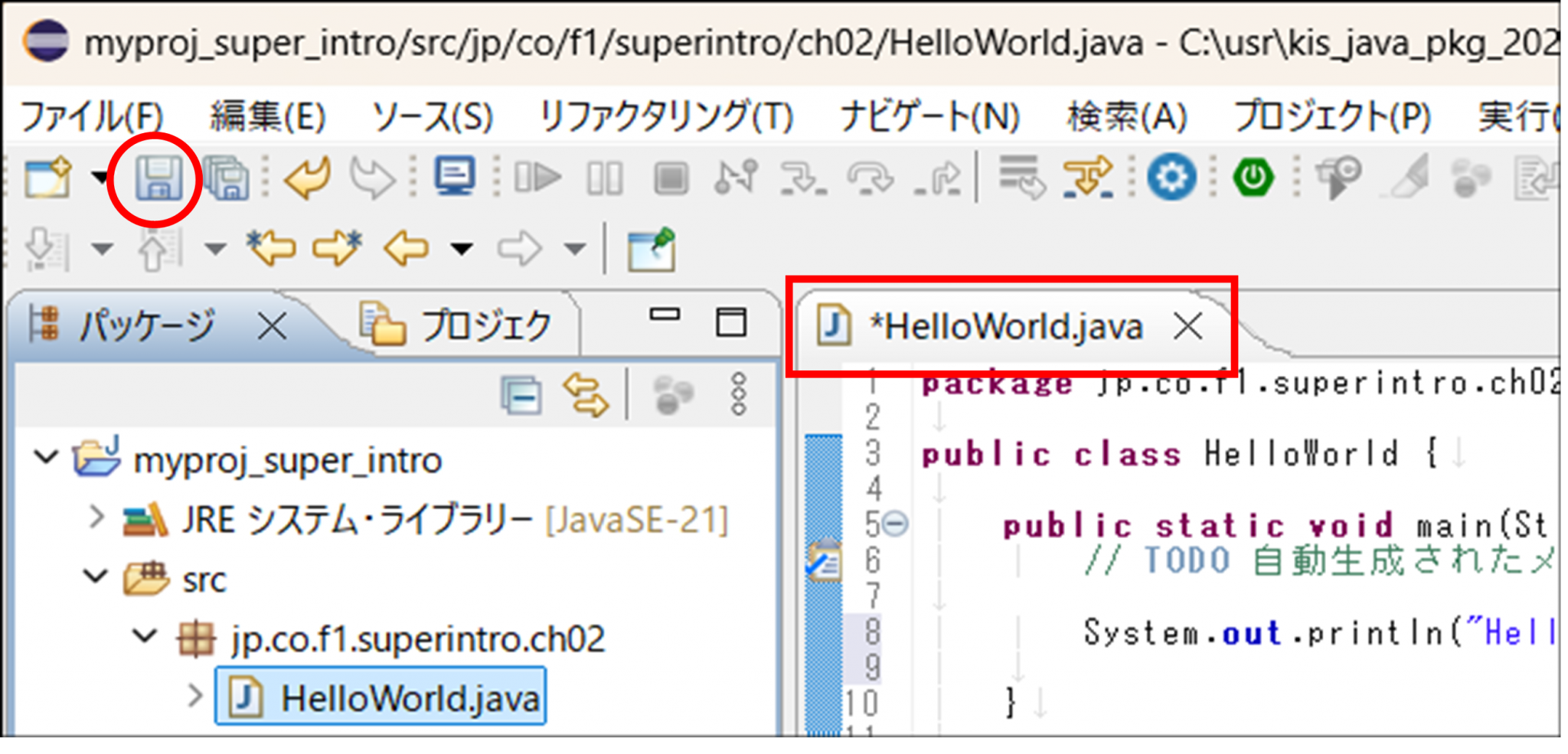Click the Pin Editor icon
The image size is (1568, 754).
652,249
